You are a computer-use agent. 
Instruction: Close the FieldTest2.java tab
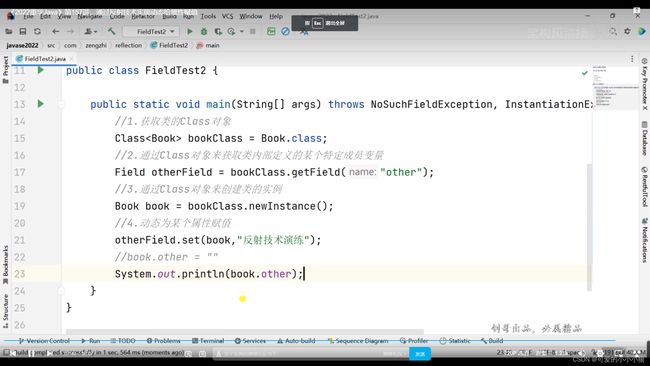tap(71, 59)
